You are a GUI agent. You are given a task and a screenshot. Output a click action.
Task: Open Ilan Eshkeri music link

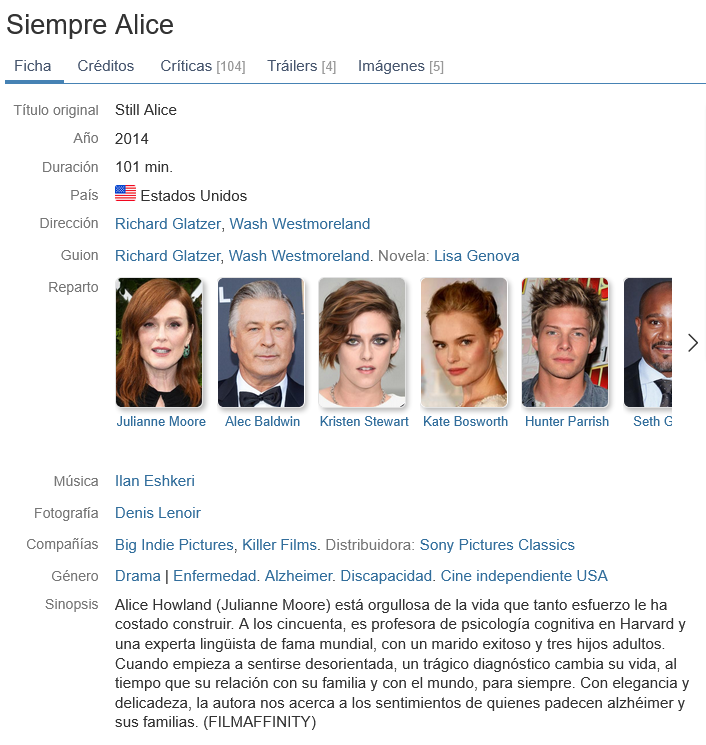(x=155, y=481)
